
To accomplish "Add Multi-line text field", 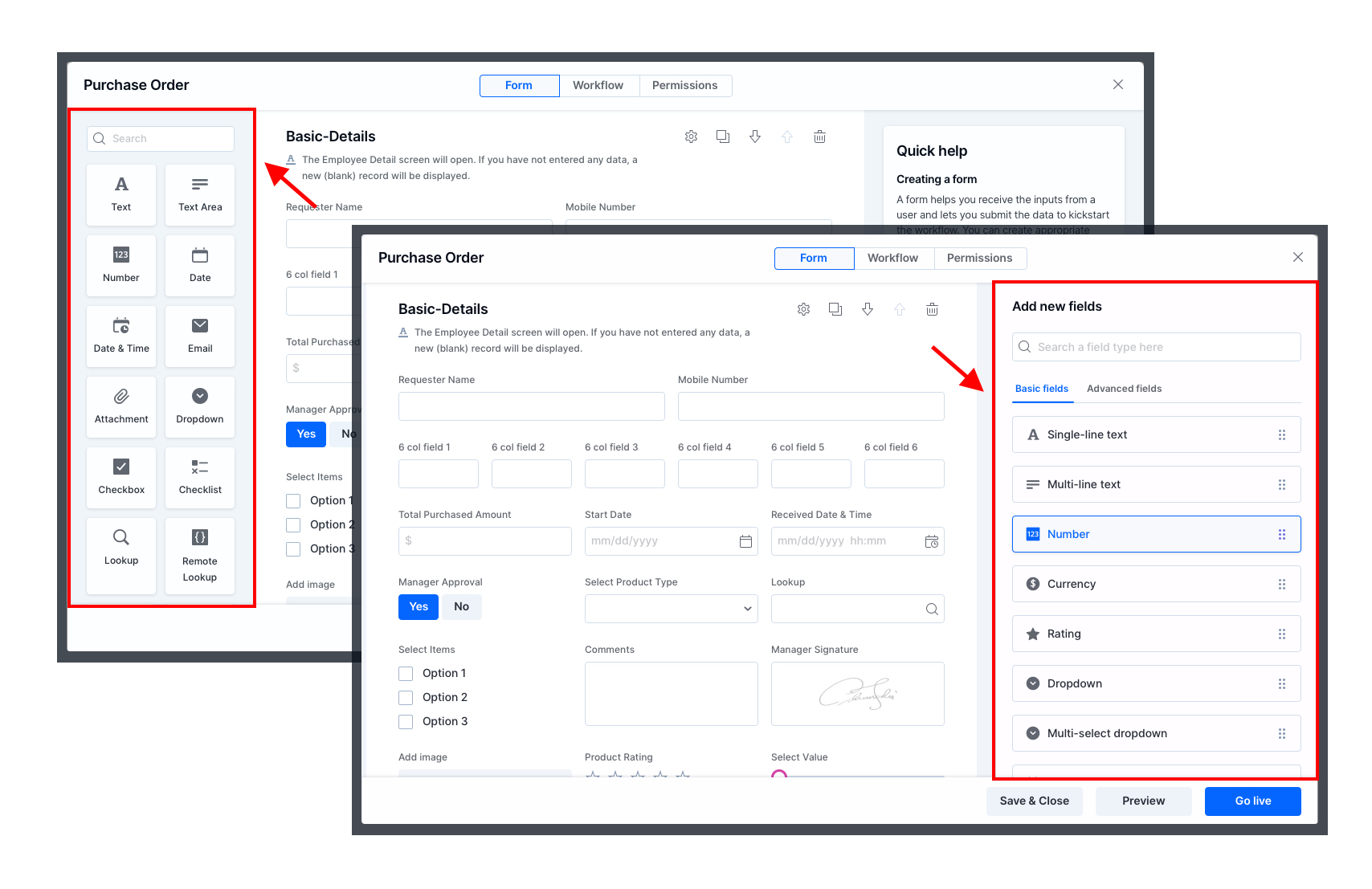I will point(1157,484).
